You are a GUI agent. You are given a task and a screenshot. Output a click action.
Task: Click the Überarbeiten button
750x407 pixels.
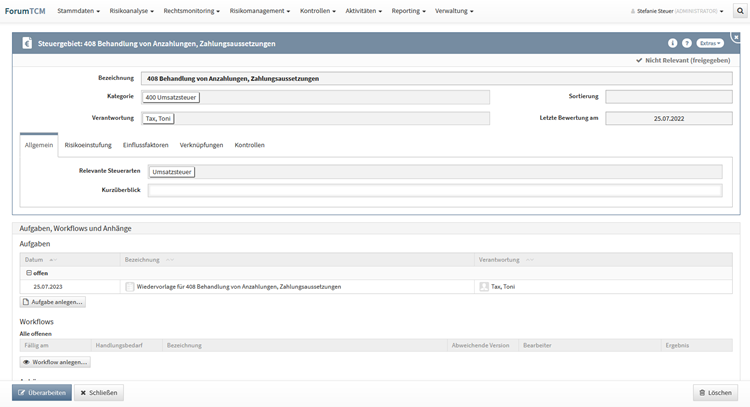tap(42, 393)
